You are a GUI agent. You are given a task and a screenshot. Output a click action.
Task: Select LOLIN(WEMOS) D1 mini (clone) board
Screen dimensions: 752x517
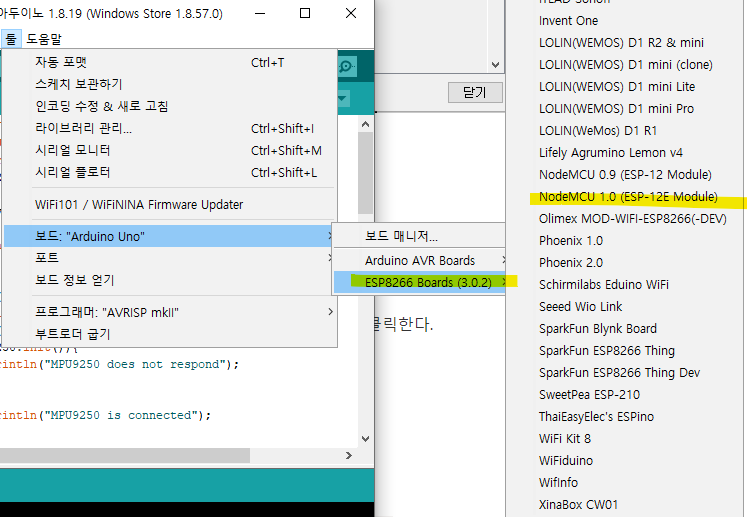tap(625, 65)
